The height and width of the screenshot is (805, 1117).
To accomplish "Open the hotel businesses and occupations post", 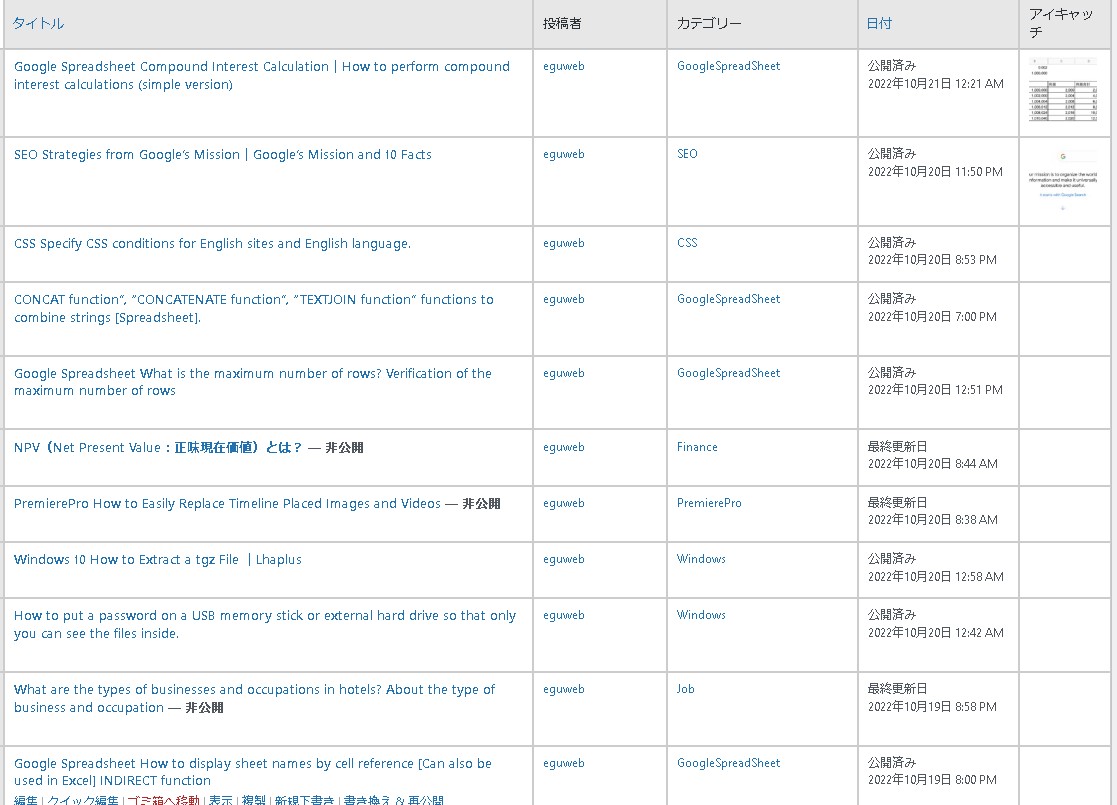I will click(254, 698).
